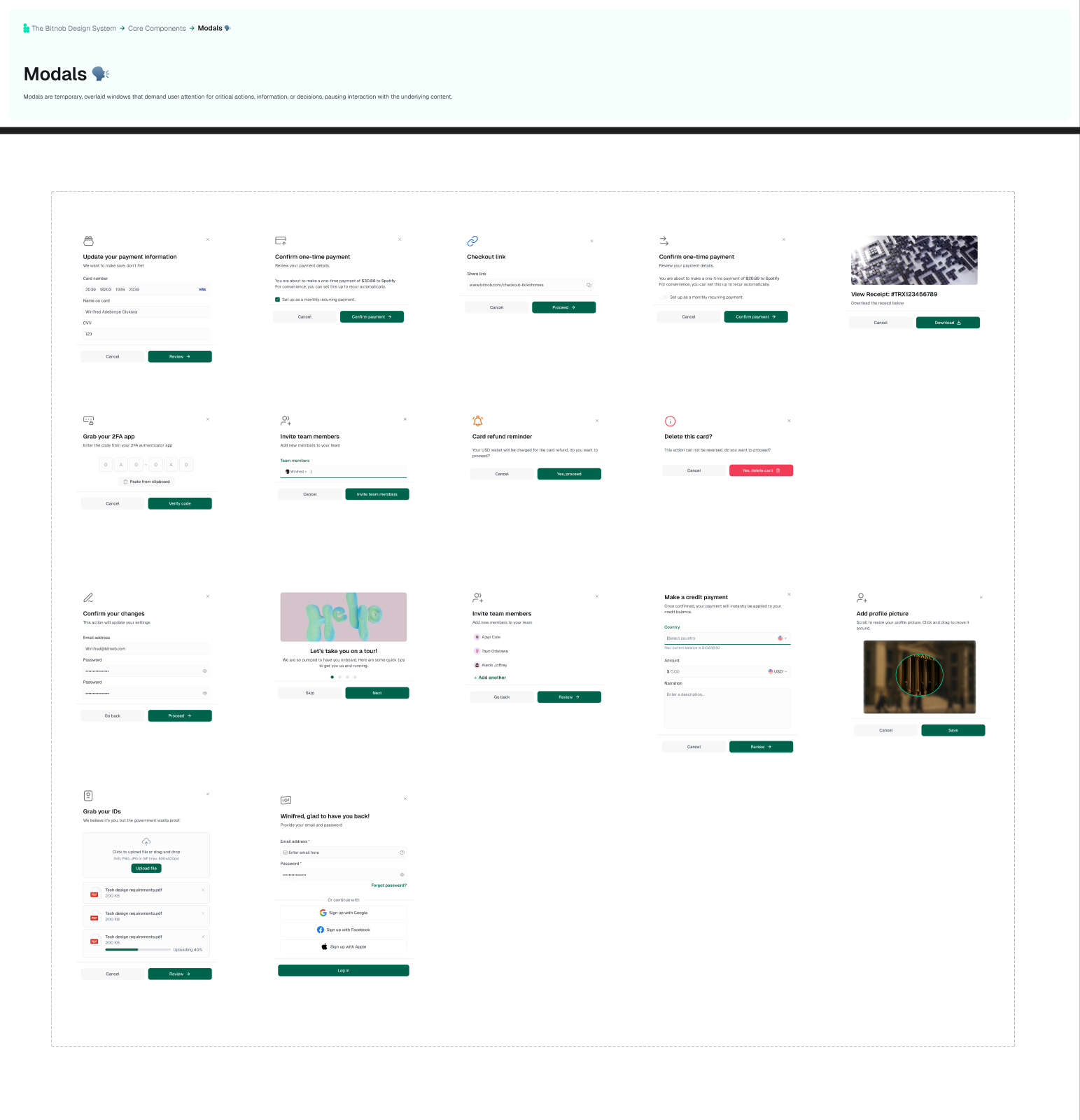The width and height of the screenshot is (1080, 1120).
Task: Click the Skip button on the tour modal
Action: (310, 693)
